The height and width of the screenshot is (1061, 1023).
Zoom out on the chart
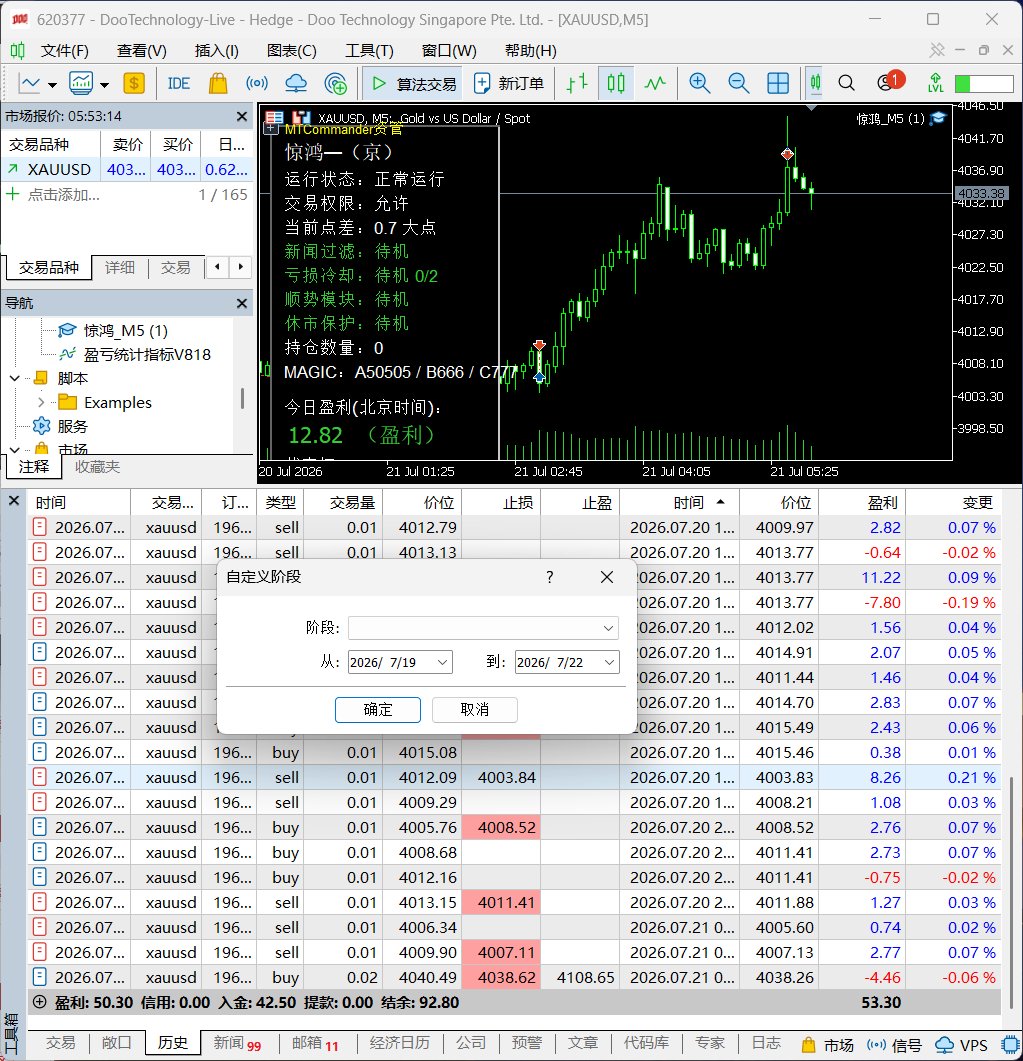pyautogui.click(x=738, y=83)
